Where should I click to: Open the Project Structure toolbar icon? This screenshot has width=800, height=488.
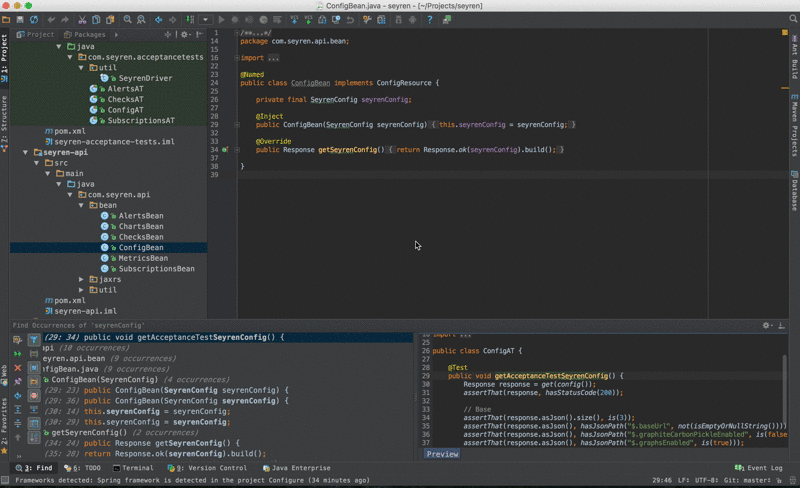click(381, 20)
